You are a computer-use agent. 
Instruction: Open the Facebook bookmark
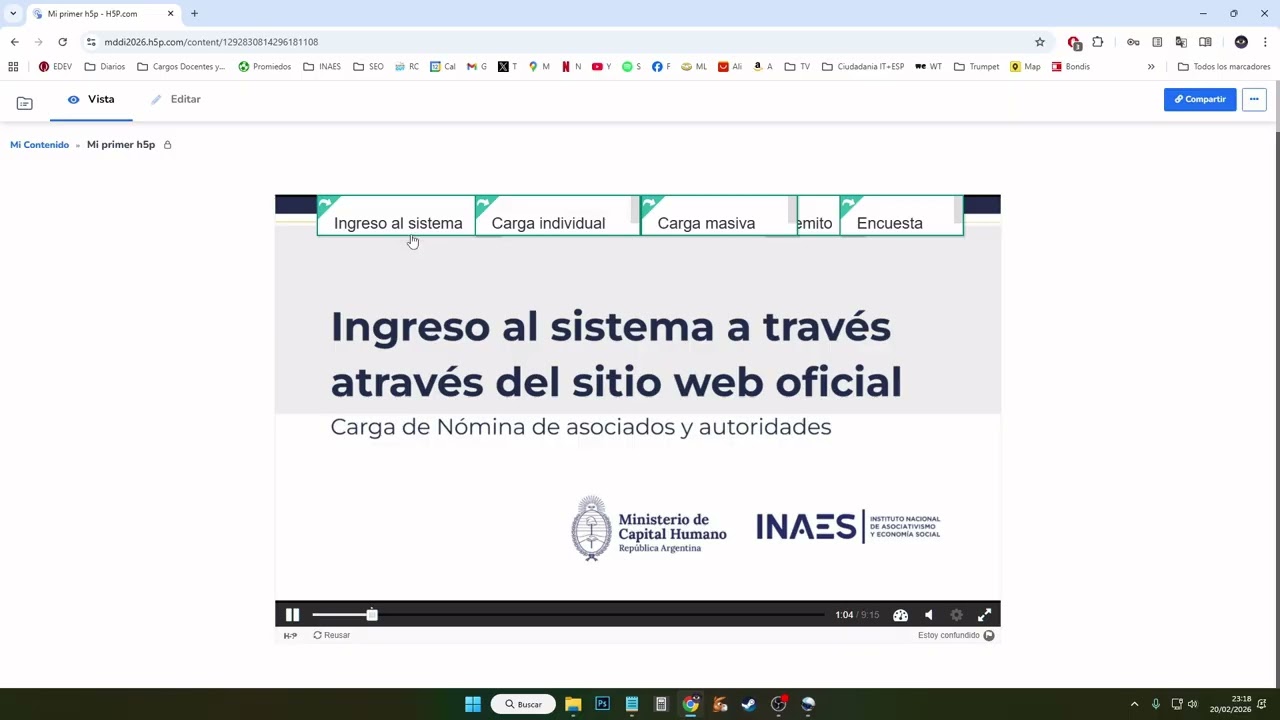click(x=661, y=67)
